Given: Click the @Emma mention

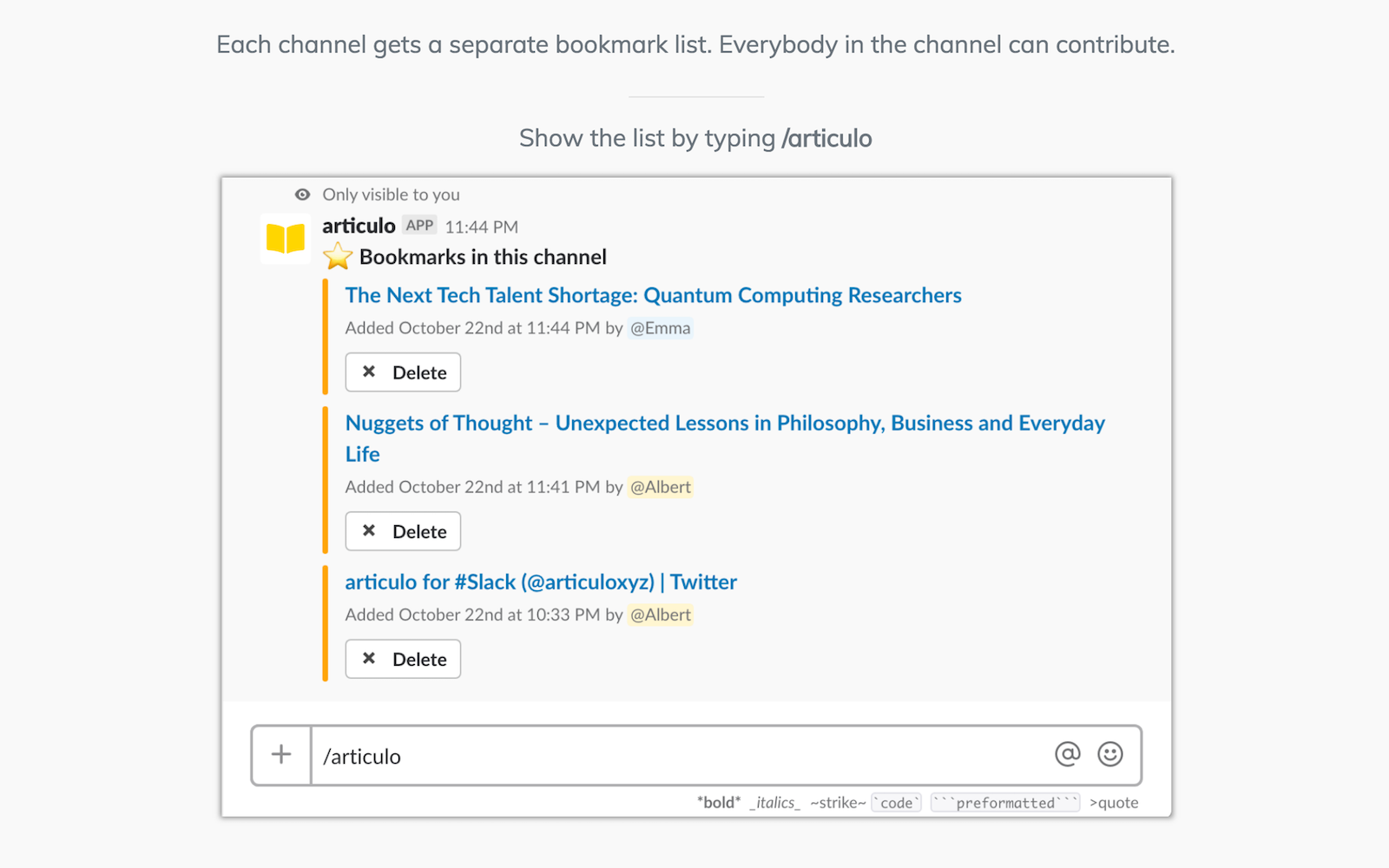Looking at the screenshot, I should coord(661,328).
